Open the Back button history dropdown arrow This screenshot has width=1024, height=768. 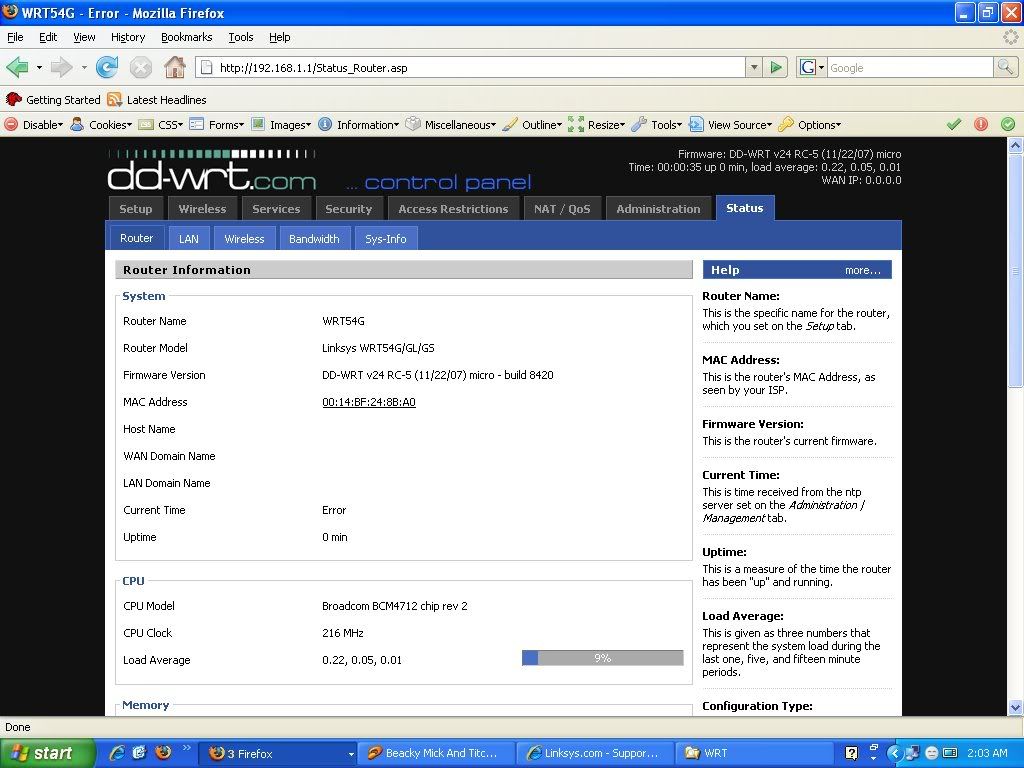[x=39, y=67]
